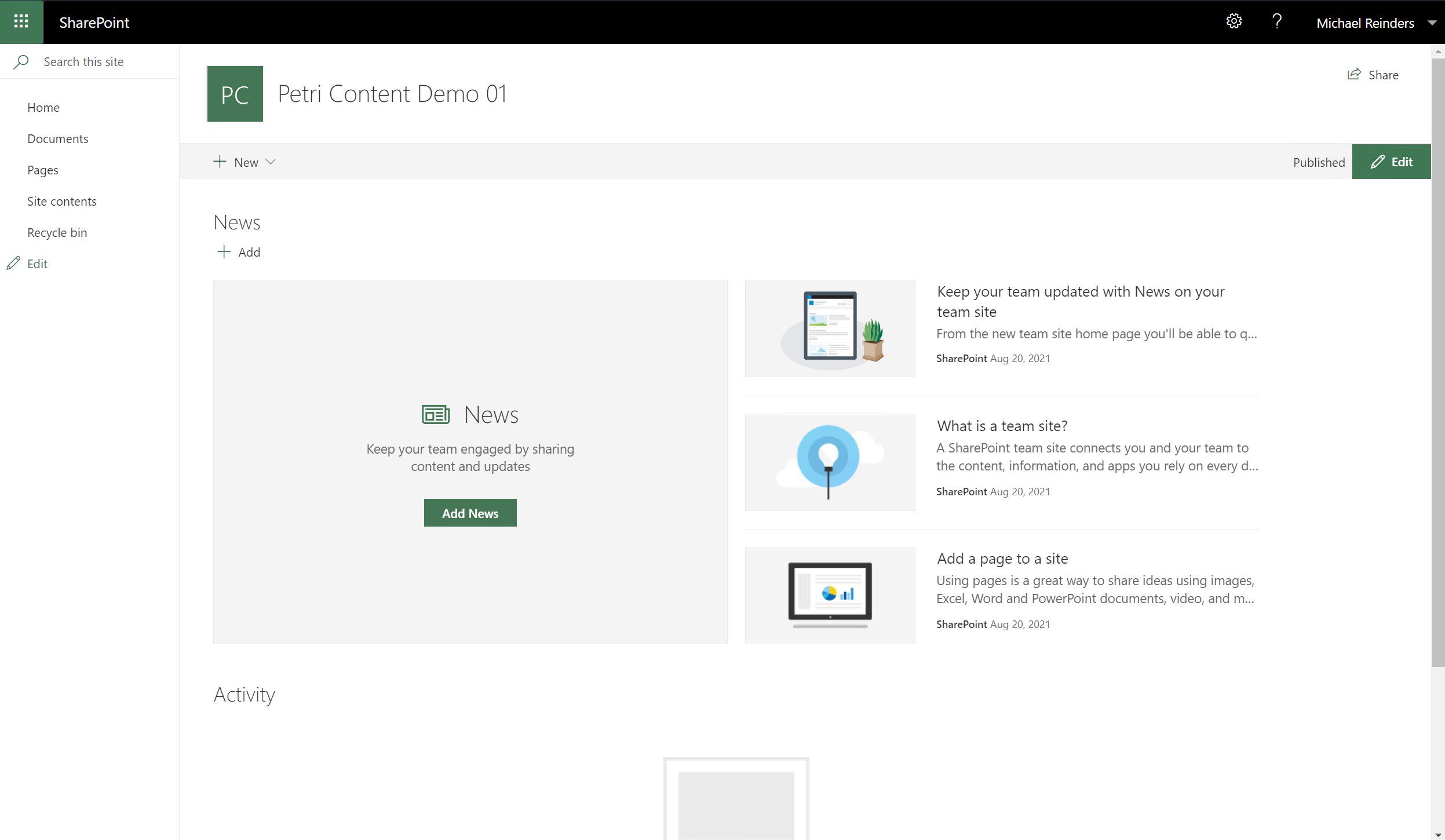Click the scrollbar up arrow

(x=1438, y=52)
